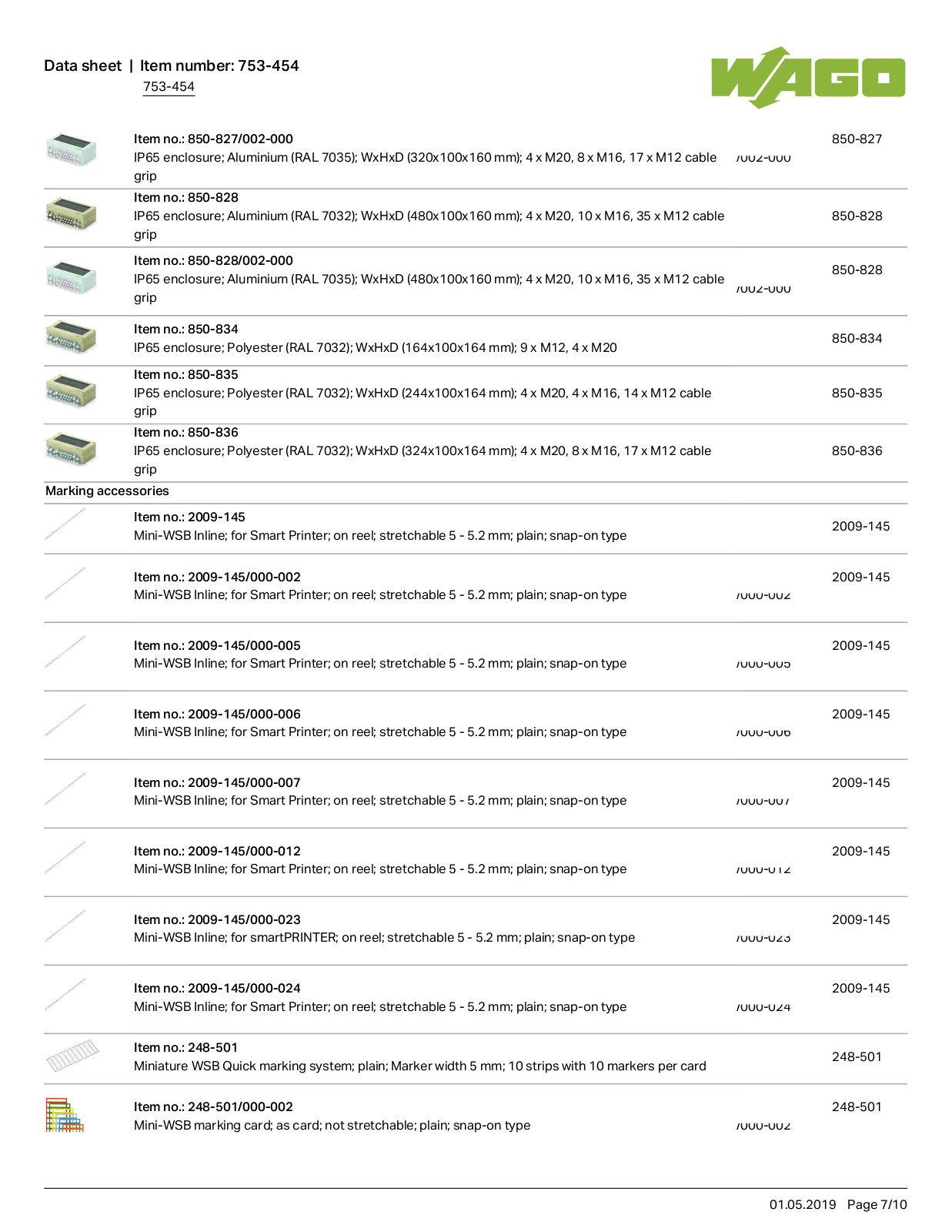The image size is (952, 1232).
Task: Select Item no.: 2009-145/000-007 title
Action: coord(217,782)
